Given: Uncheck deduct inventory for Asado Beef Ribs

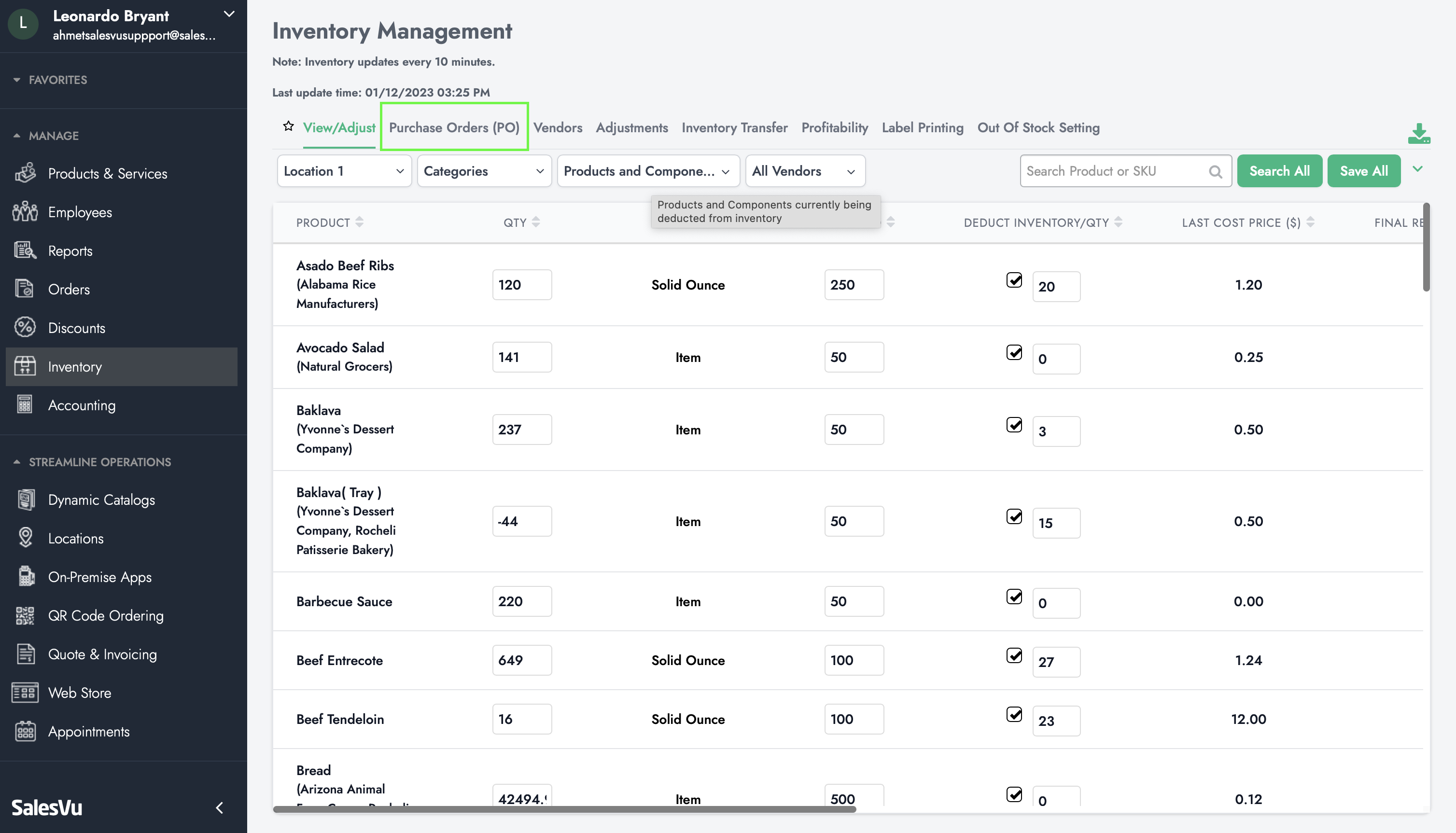Looking at the screenshot, I should (1014, 280).
